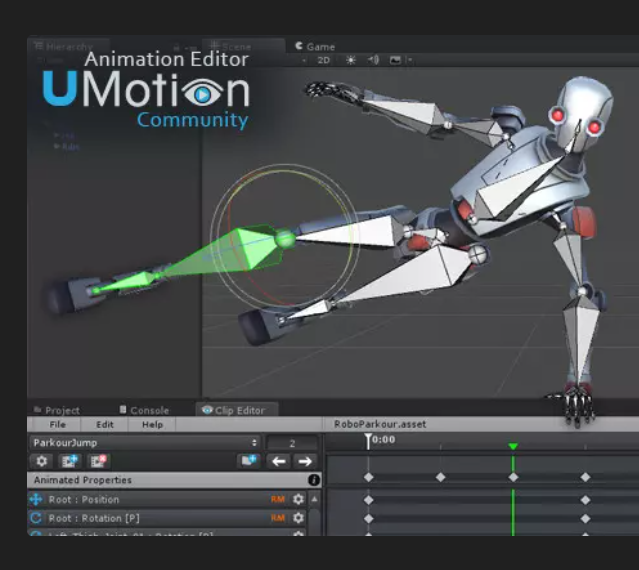The height and width of the screenshot is (570, 639).
Task: Open the Edit menu in Clip Editor
Action: click(105, 425)
